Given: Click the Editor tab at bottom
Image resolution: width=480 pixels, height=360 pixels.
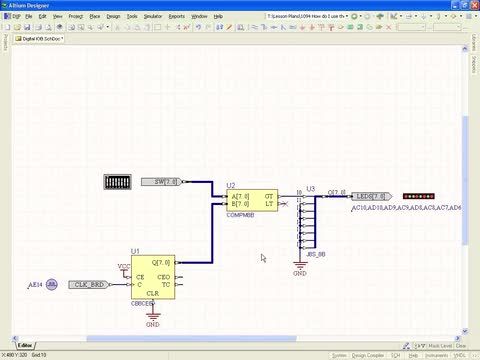Looking at the screenshot, I should coord(25,346).
